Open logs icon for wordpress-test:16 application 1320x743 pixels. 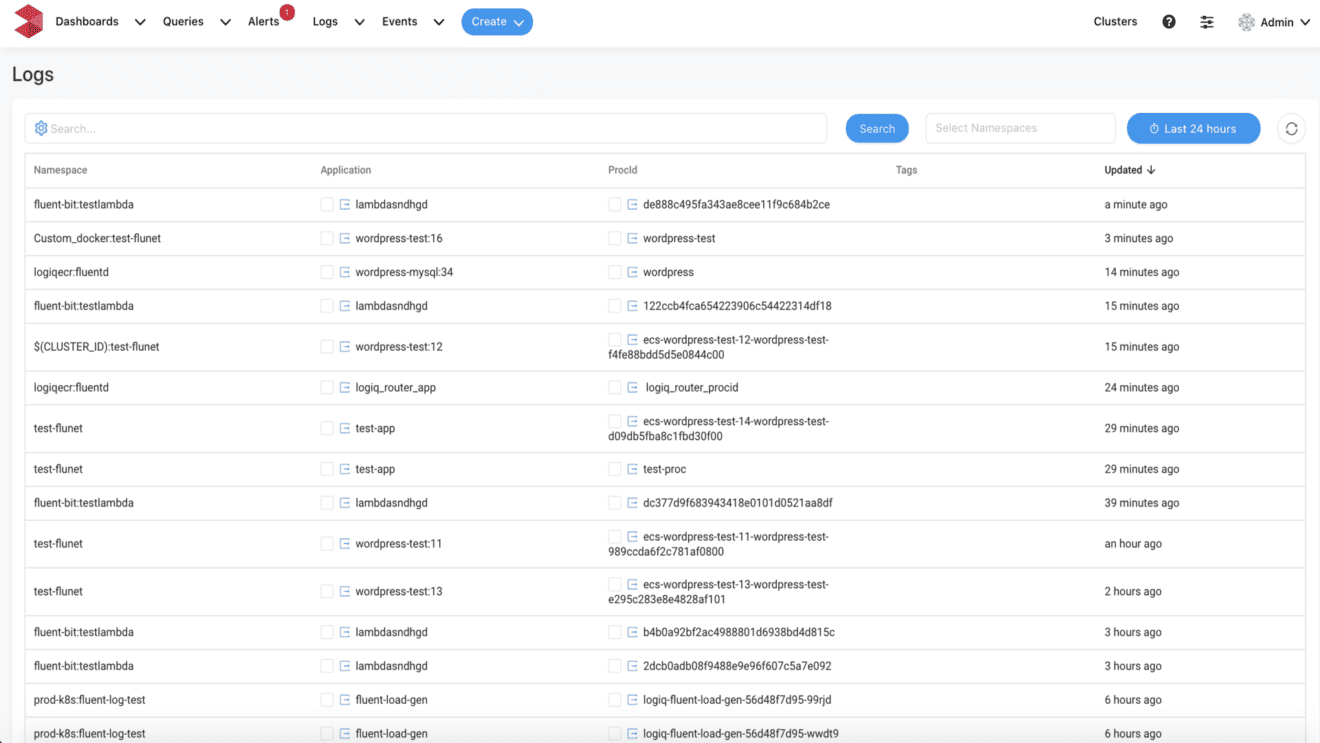coord(345,238)
